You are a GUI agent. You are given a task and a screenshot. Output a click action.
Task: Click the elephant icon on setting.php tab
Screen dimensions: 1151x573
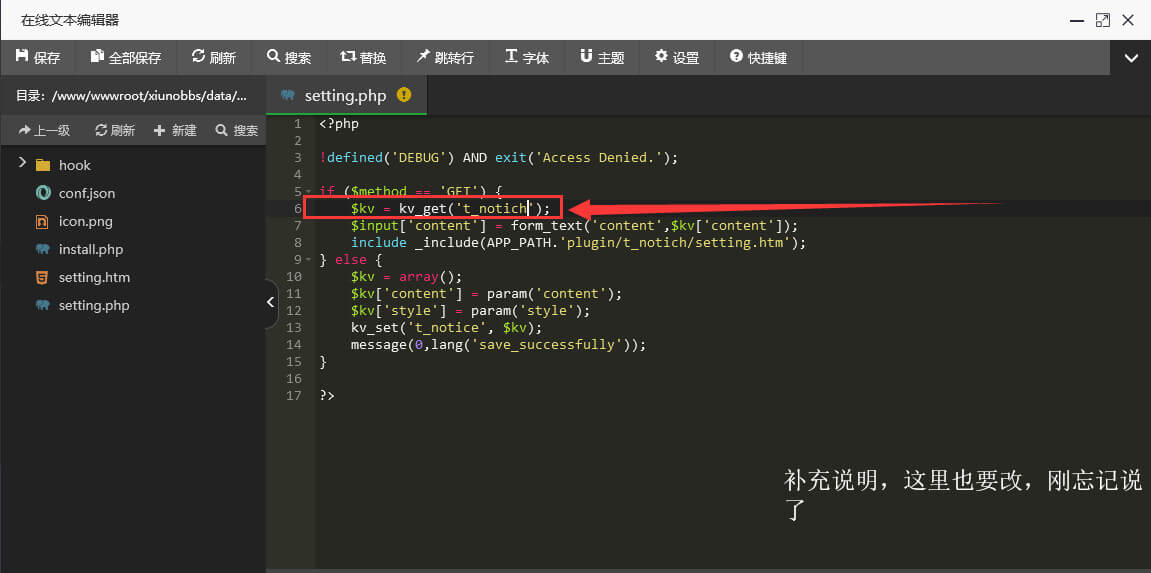(288, 95)
